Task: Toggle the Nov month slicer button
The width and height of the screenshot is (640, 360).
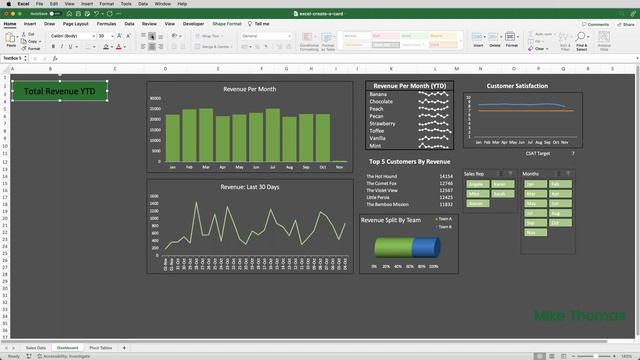Action: click(536, 233)
